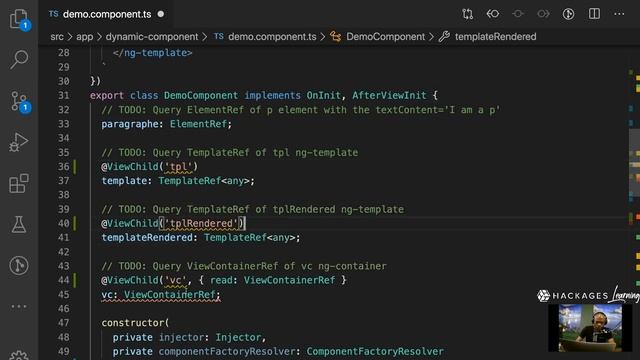Go to next change arrow icon
Image resolution: width=640 pixels, height=360 pixels.
543,14
